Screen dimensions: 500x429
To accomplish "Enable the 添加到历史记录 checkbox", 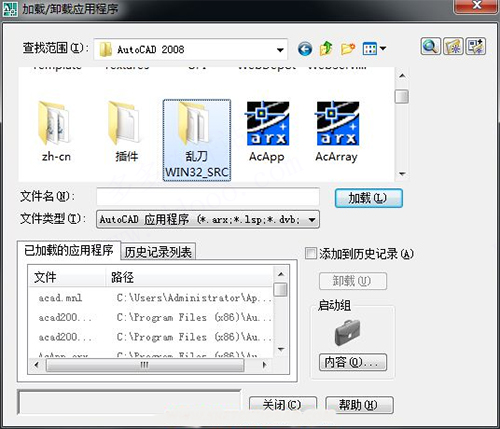I will coord(310,253).
